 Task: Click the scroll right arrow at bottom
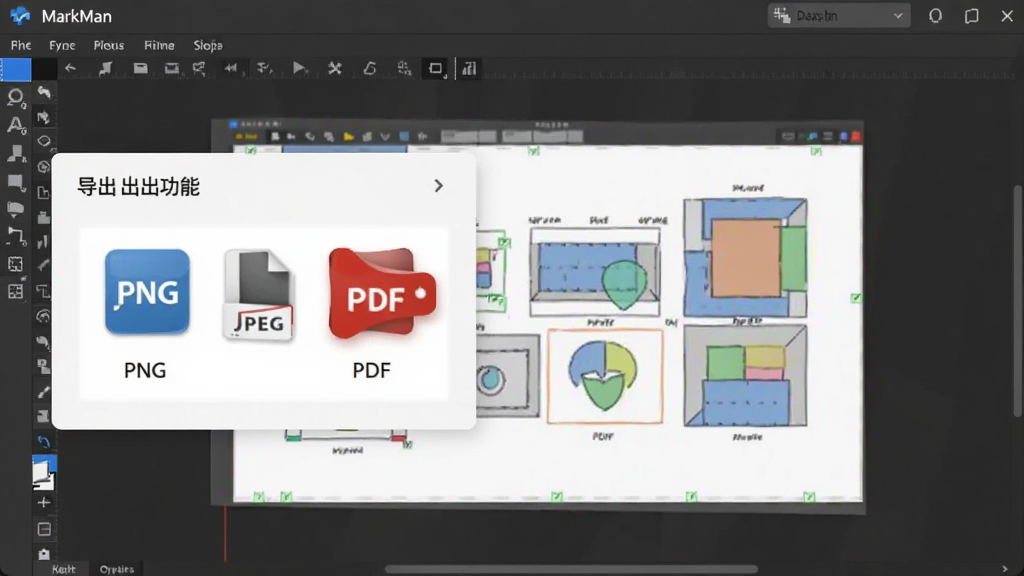pos(1005,569)
